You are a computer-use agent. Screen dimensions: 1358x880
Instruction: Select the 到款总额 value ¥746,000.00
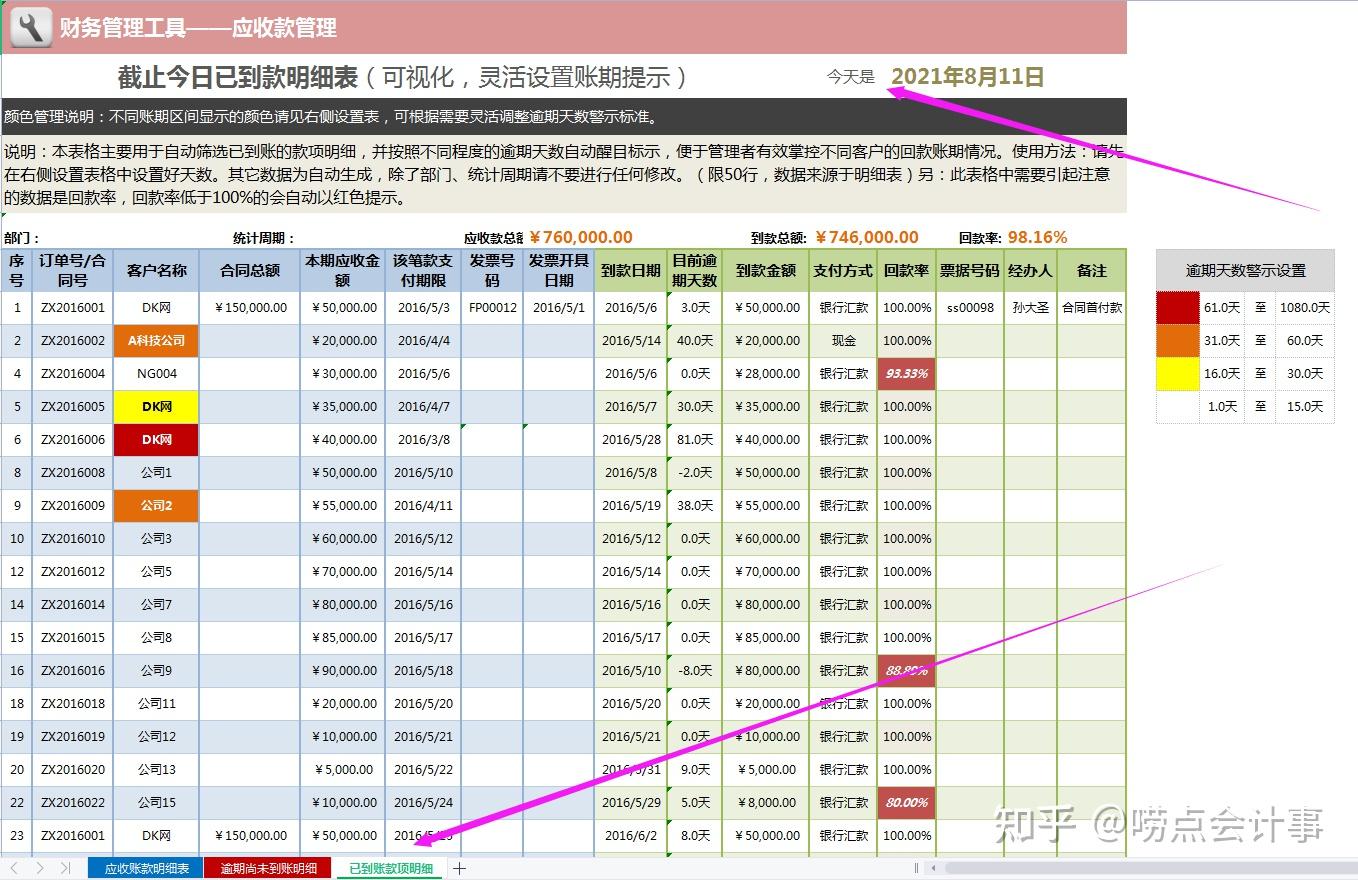click(x=867, y=237)
